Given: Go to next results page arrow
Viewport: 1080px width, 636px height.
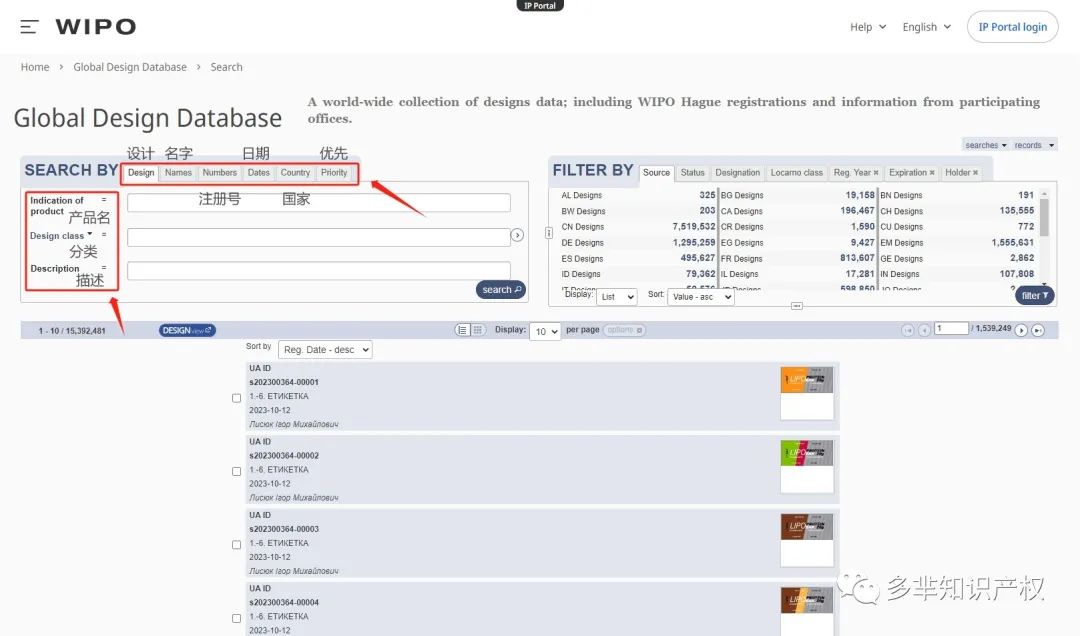Looking at the screenshot, I should click(1021, 331).
